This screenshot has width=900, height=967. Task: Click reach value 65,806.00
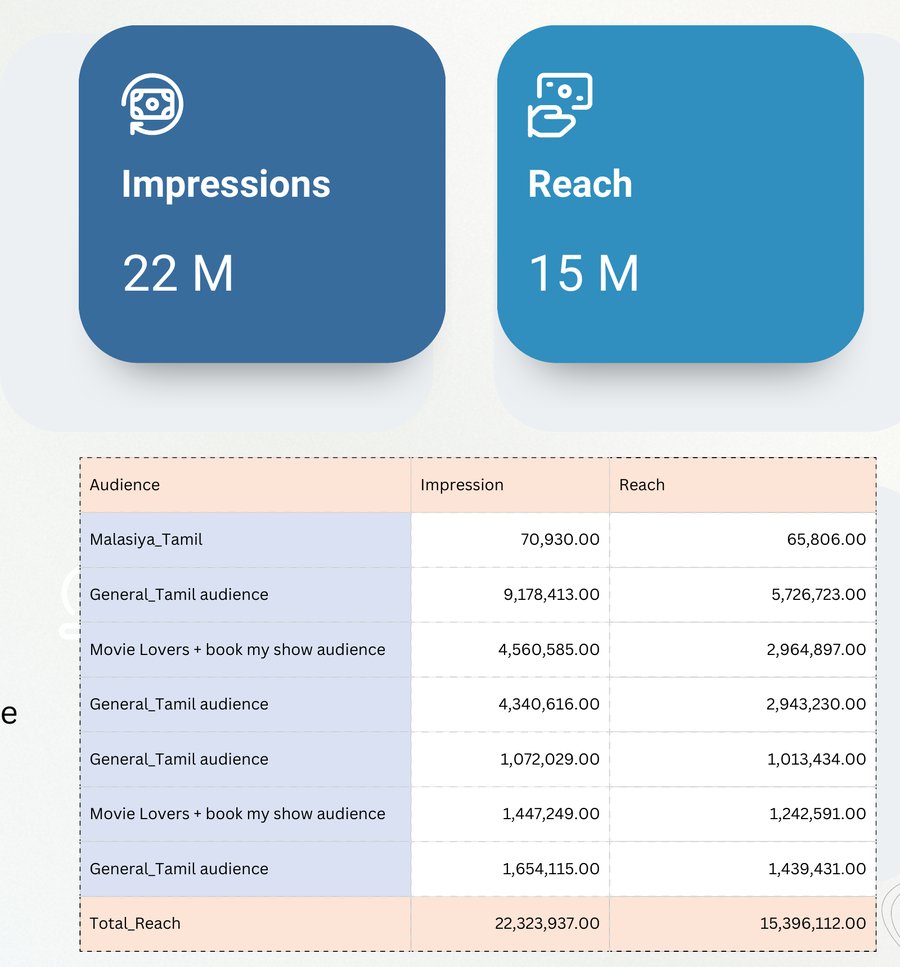(x=826, y=540)
